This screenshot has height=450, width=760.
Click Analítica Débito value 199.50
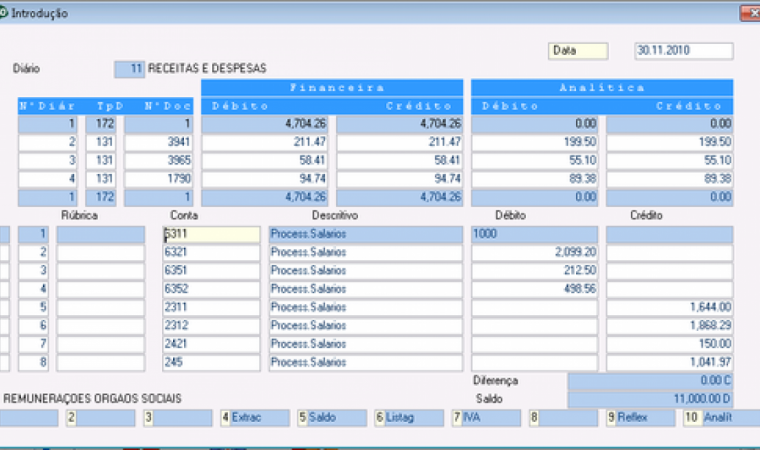point(535,143)
